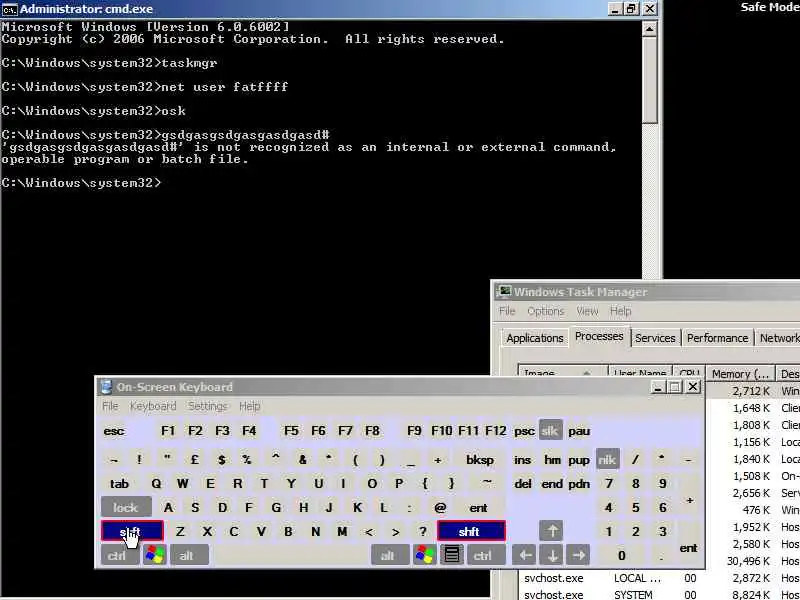Click the cmd.exe title bar icon
This screenshot has width=800, height=600.
click(x=10, y=9)
